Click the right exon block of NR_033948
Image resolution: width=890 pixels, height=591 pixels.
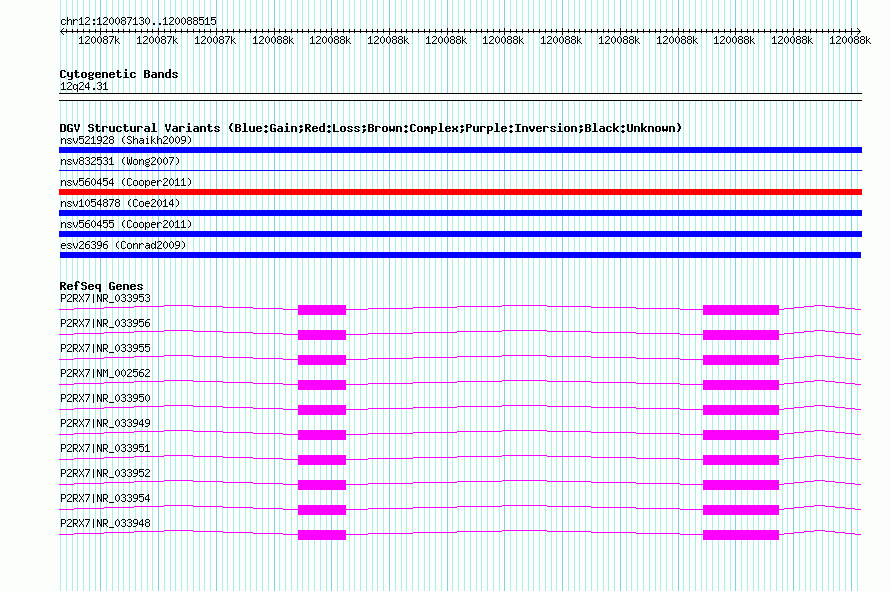pyautogui.click(x=741, y=535)
